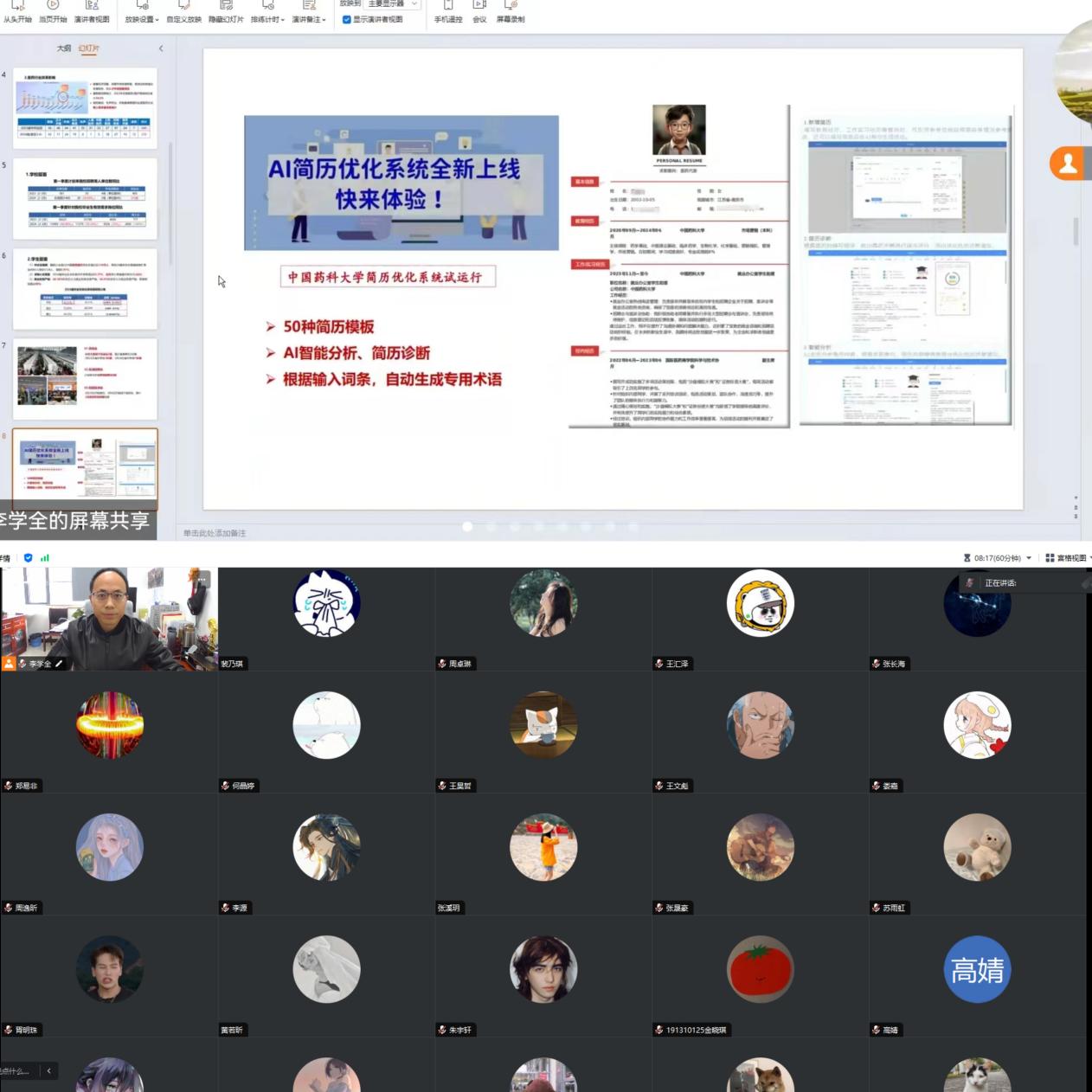Click the 隐藏幻灯片 hide slide icon
1092x1092 pixels.
pyautogui.click(x=226, y=7)
